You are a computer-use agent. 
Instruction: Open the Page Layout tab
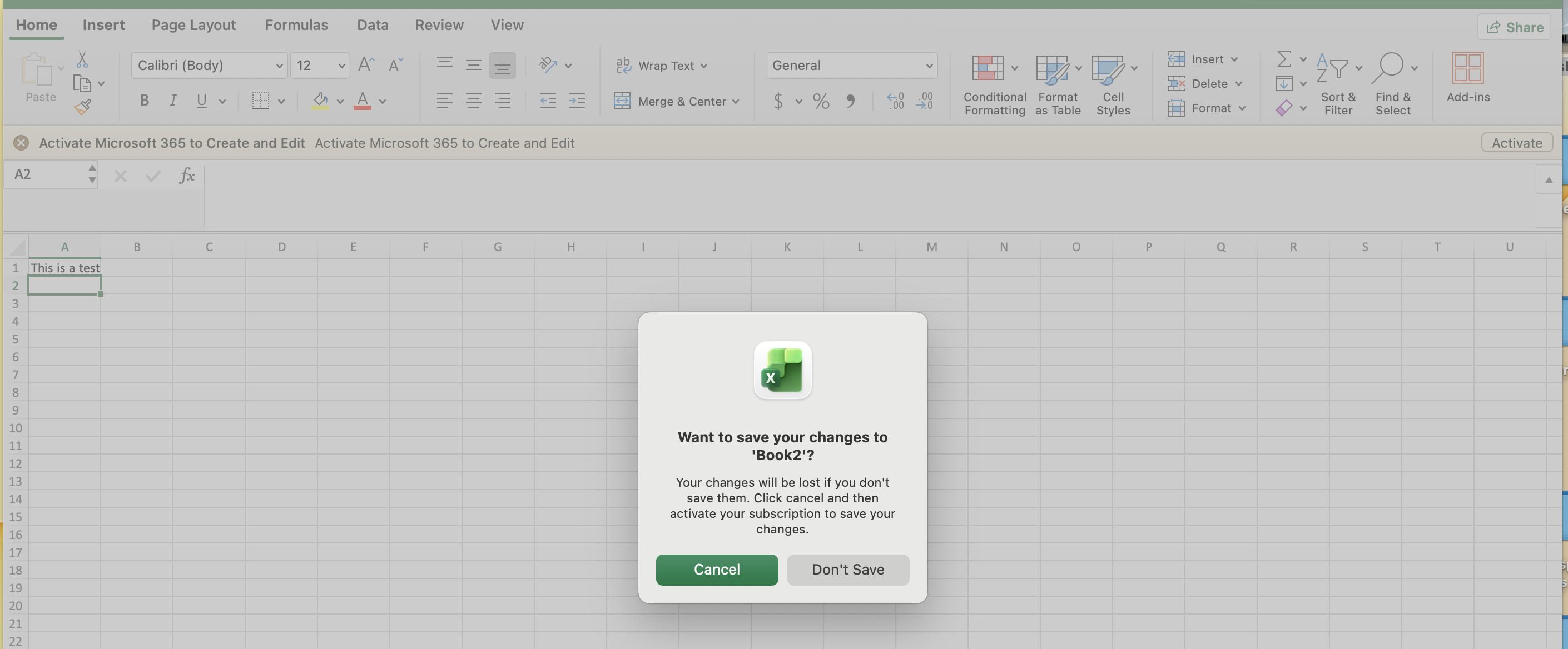point(193,25)
